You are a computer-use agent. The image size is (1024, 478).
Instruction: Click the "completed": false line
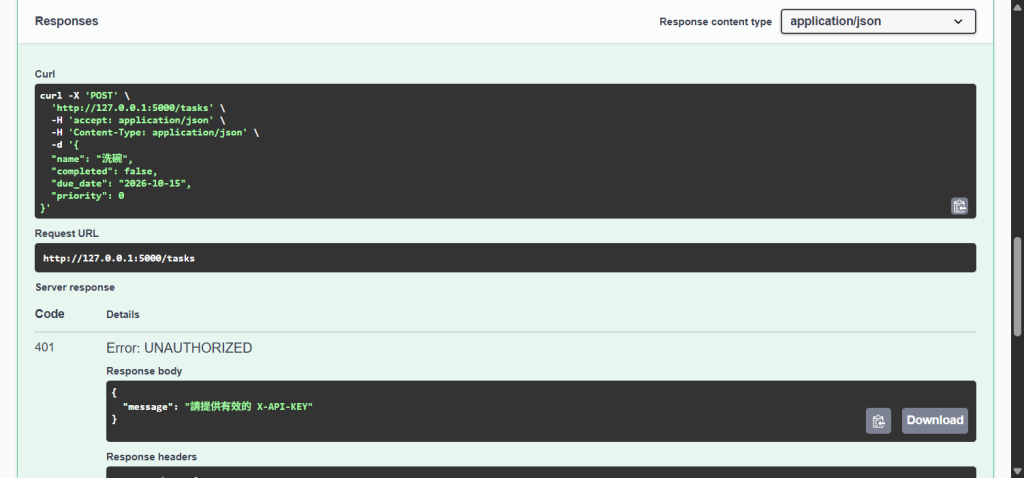104,171
